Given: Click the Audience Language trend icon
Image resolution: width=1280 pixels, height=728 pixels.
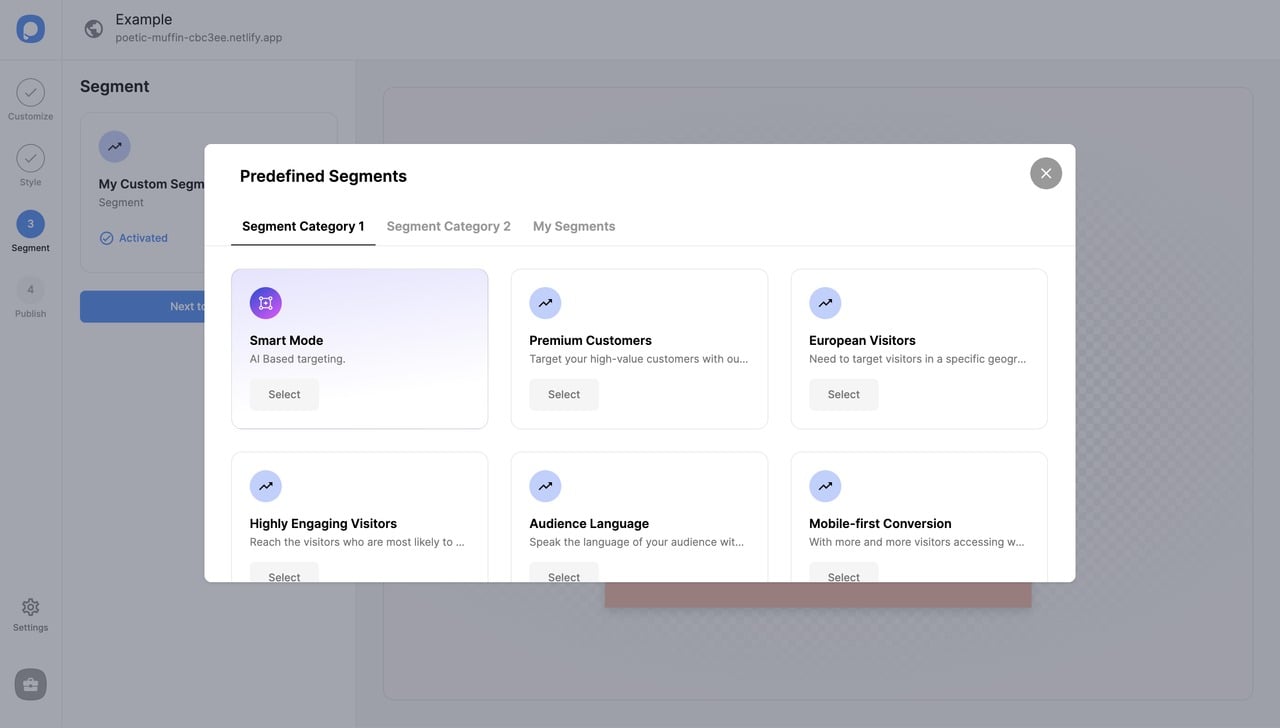Looking at the screenshot, I should coord(545,486).
